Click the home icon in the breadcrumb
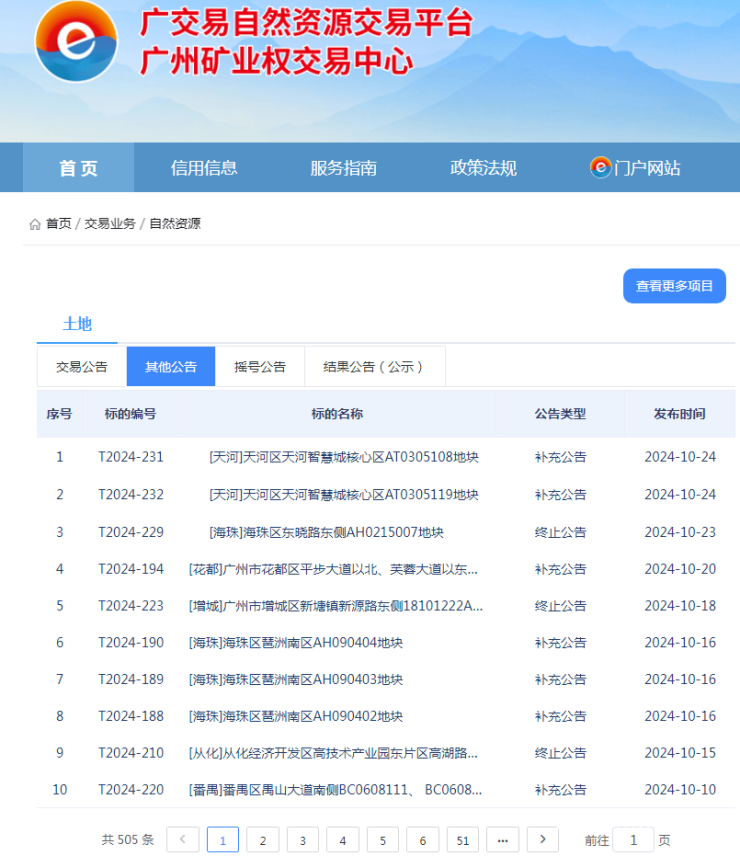The image size is (740, 856). coord(35,224)
